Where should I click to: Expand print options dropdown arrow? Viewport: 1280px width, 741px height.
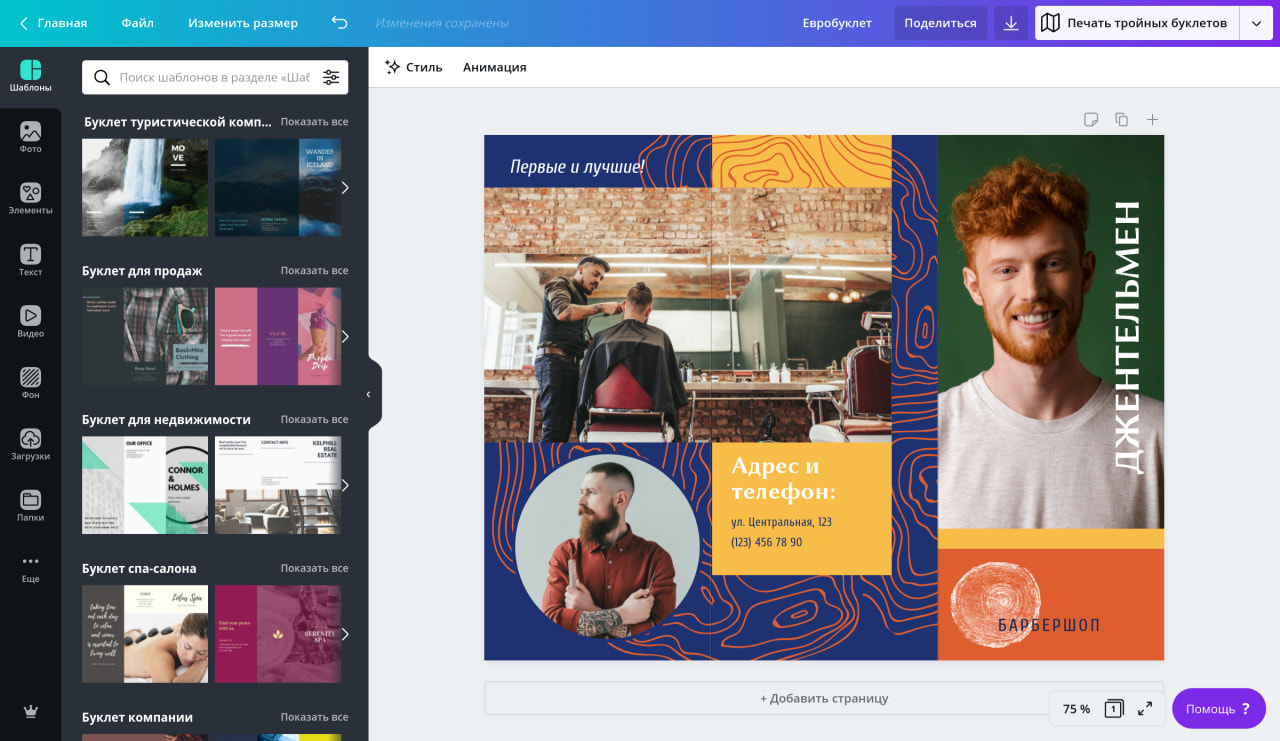(1257, 23)
